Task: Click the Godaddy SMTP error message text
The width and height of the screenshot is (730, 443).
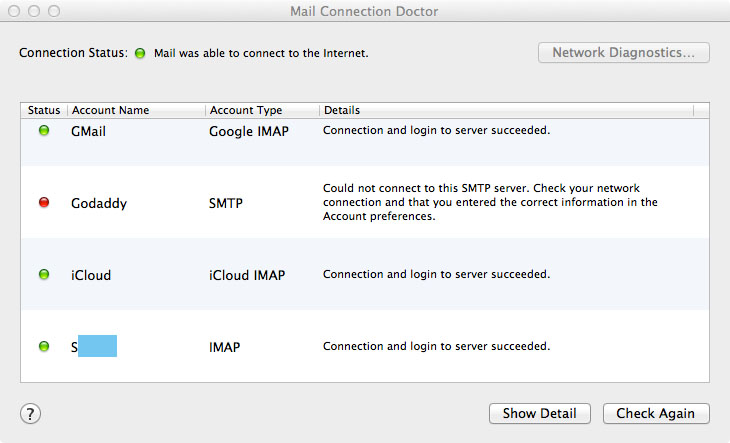Action: (490, 202)
